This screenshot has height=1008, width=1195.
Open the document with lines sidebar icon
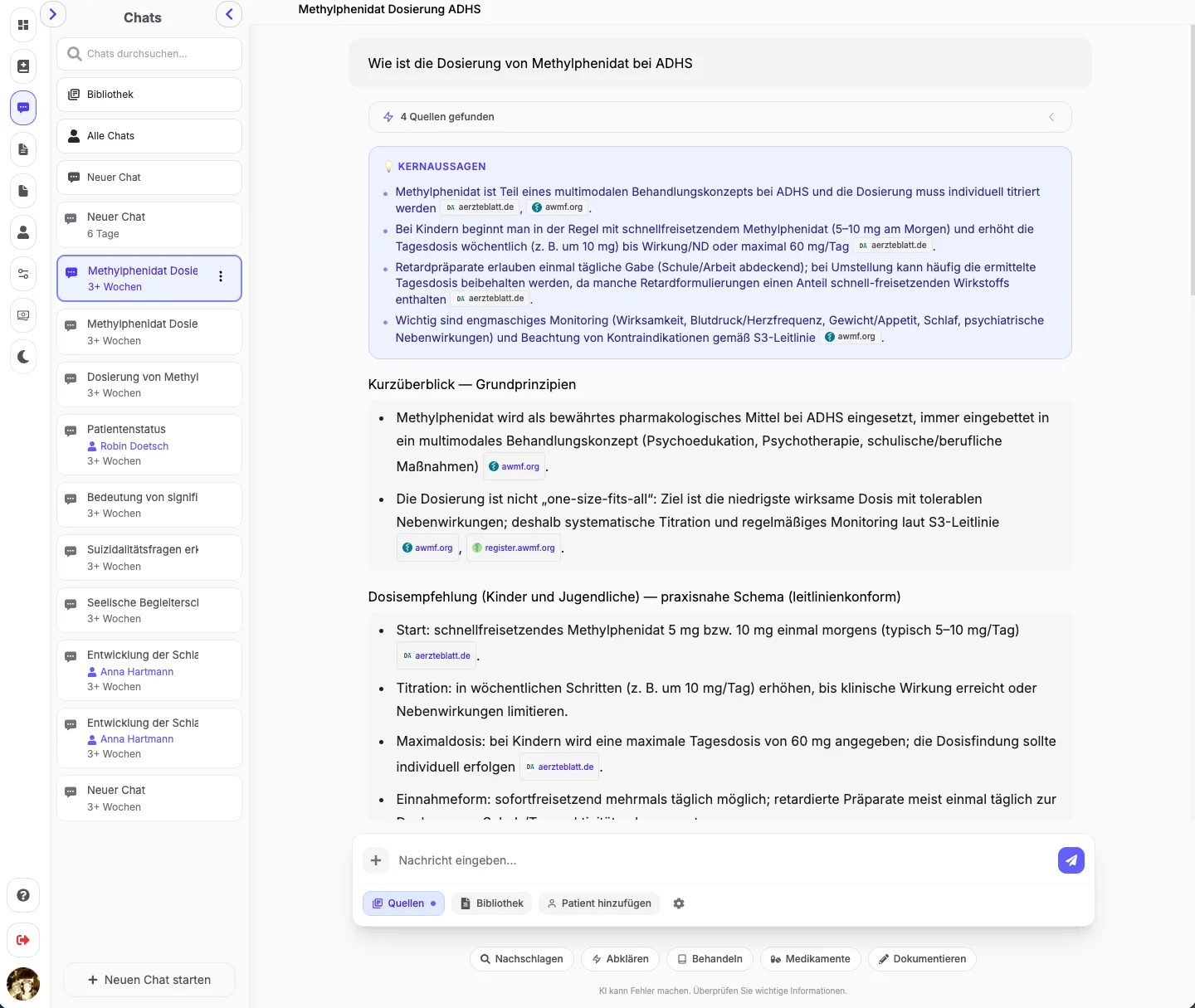(x=23, y=149)
